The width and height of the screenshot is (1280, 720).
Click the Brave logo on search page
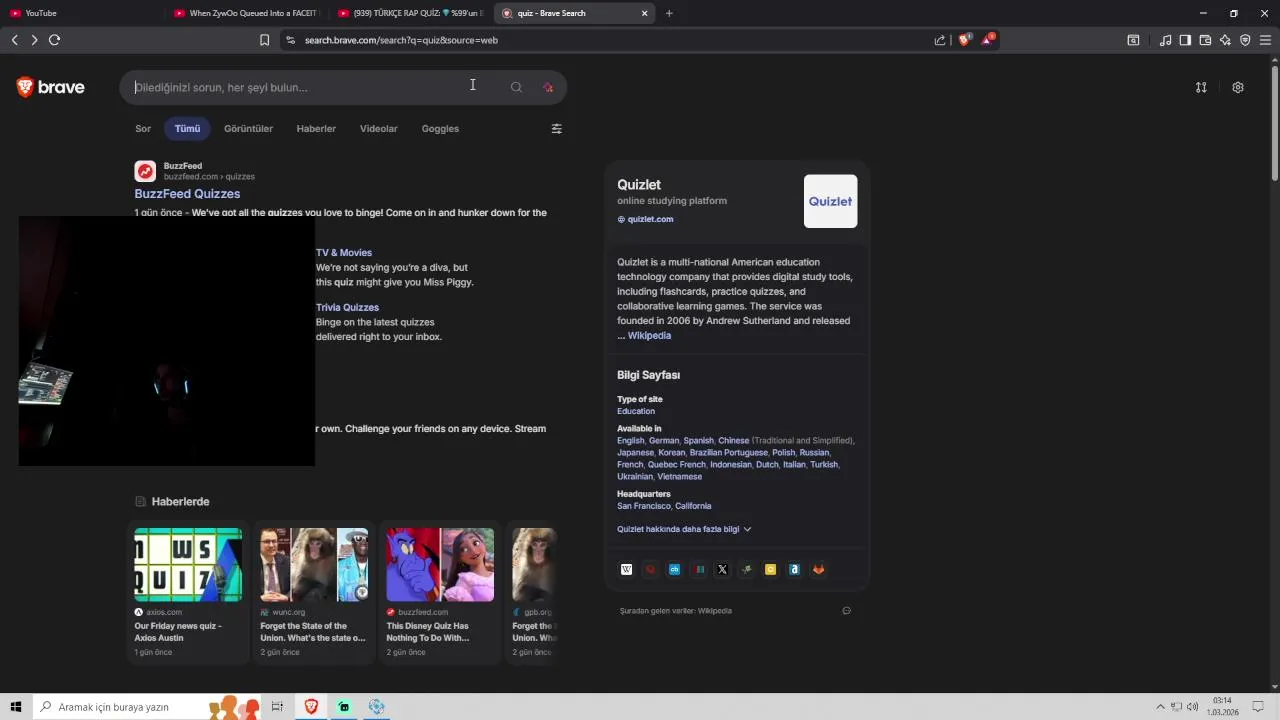50,87
